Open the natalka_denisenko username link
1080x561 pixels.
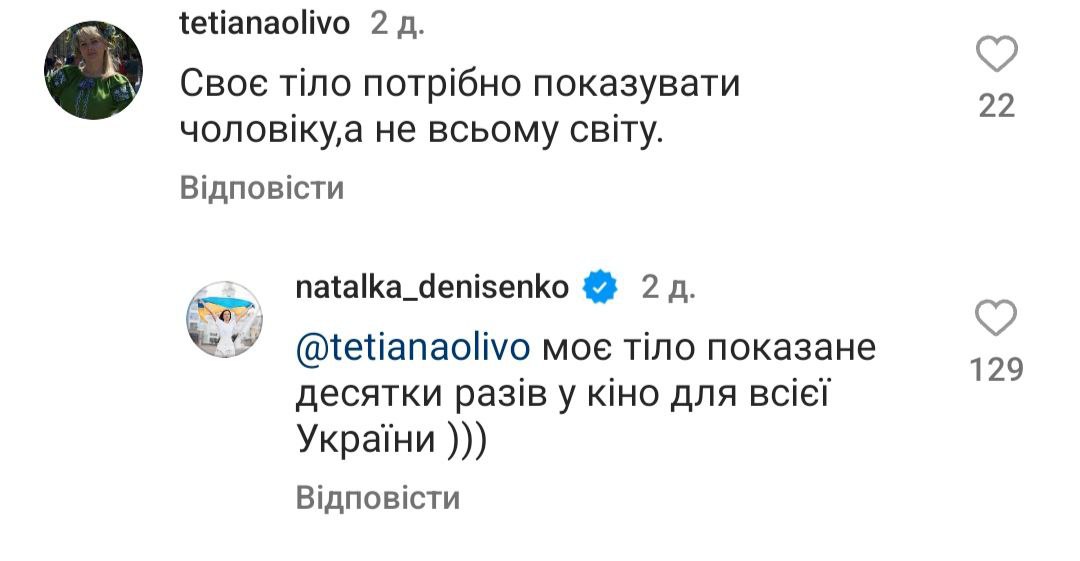tap(432, 288)
